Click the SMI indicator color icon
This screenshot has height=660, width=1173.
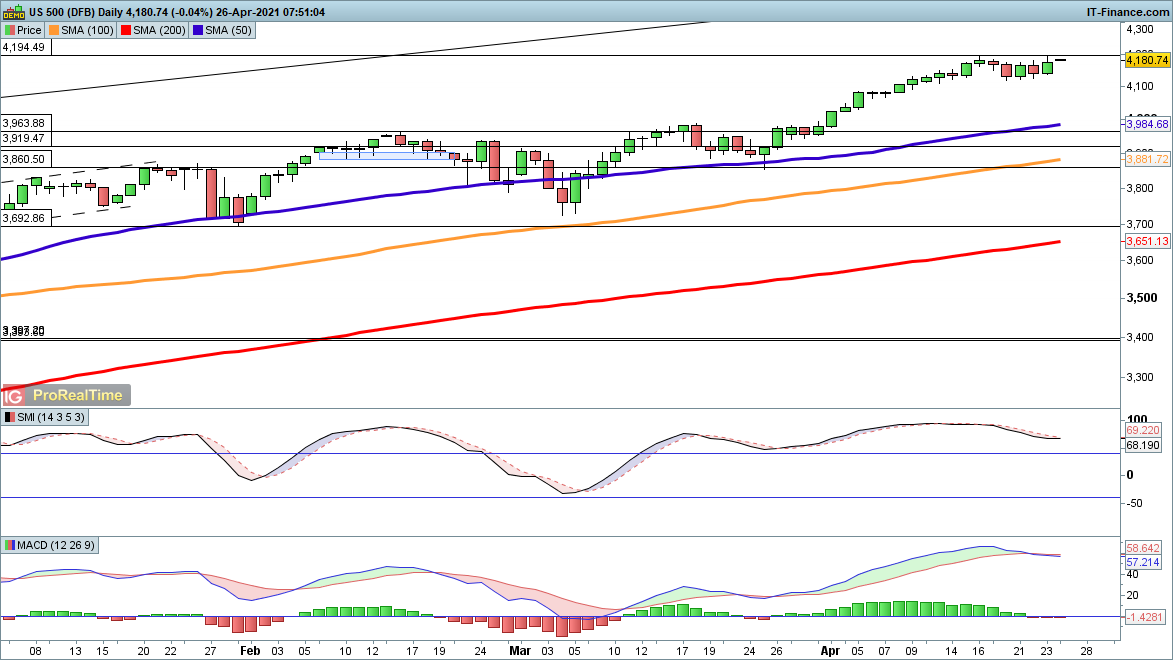[10, 416]
